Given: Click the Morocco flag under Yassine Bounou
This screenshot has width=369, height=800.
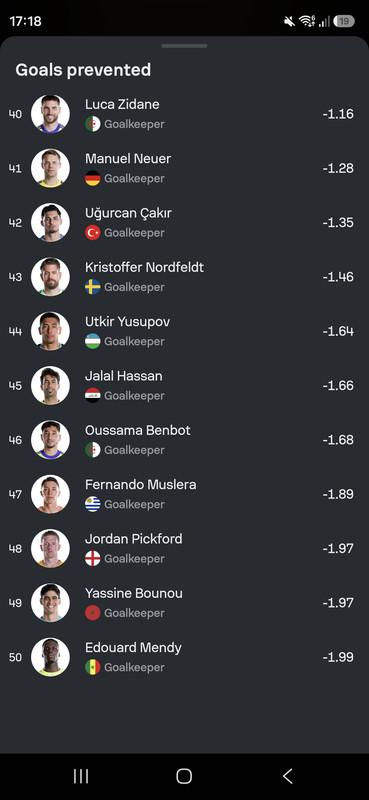Looking at the screenshot, I should 92,613.
